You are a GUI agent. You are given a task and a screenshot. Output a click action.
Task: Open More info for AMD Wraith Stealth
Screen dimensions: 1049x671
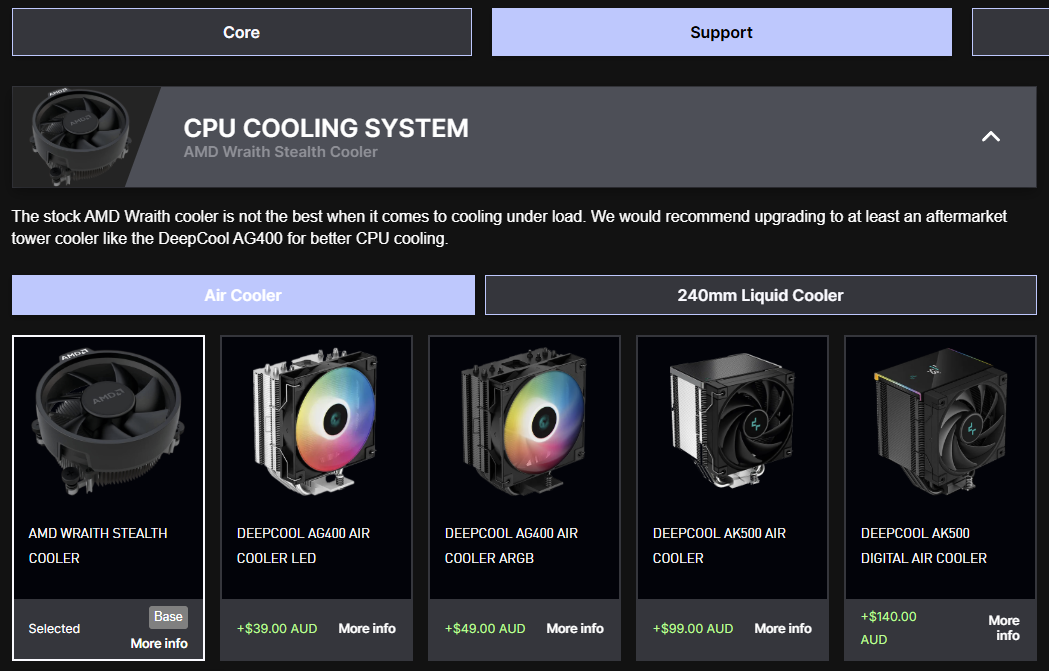click(x=159, y=643)
